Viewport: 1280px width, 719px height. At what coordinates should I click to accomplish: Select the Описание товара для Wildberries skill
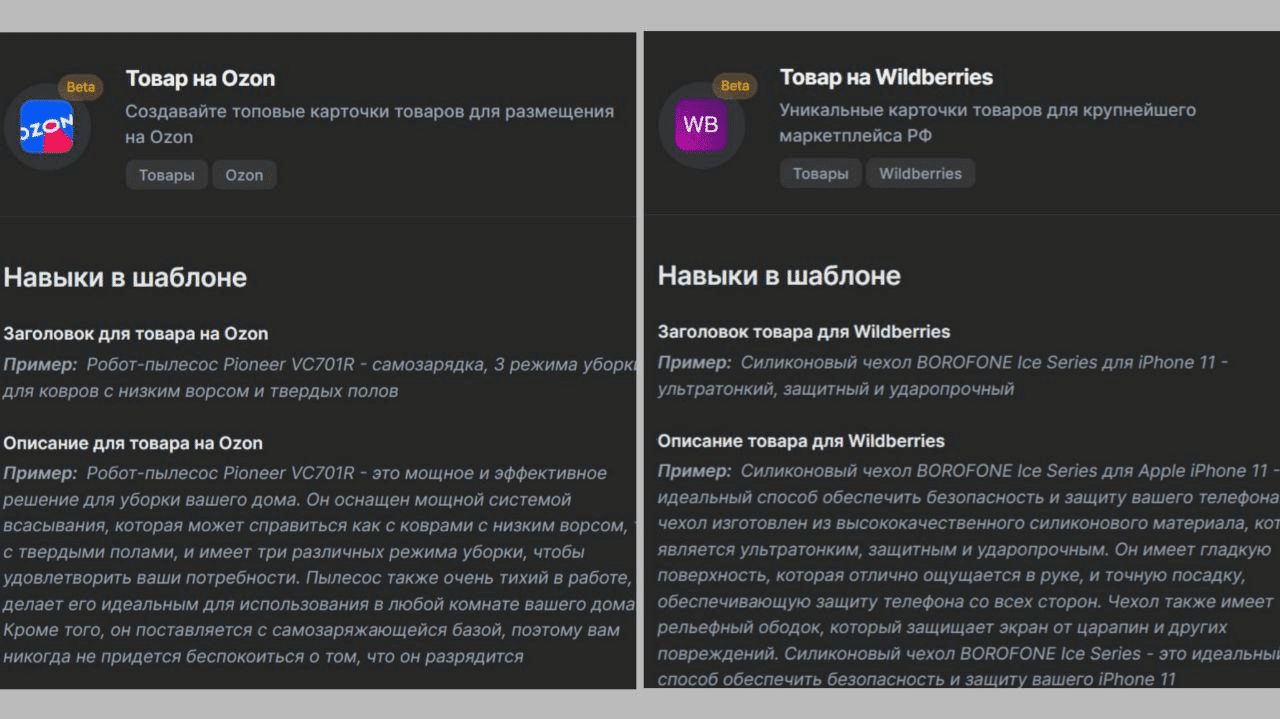[800, 441]
